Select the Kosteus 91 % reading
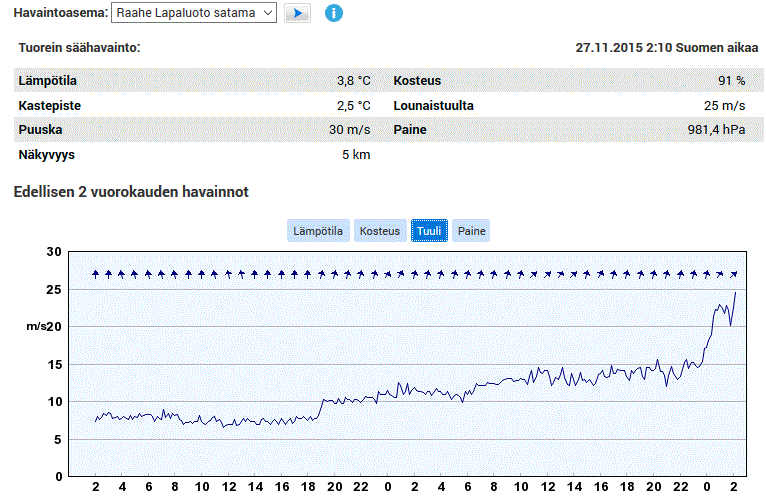 point(731,81)
